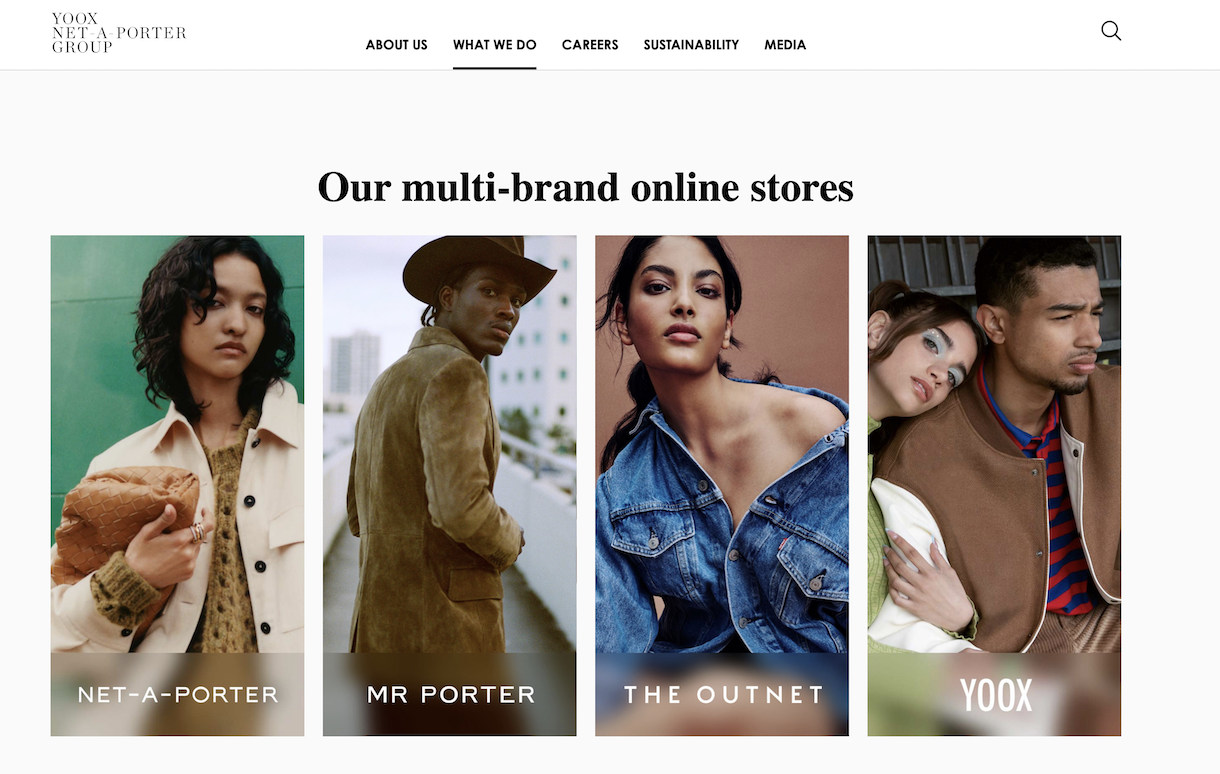Click the Our multi-brand online stores heading
The height and width of the screenshot is (774, 1220).
point(585,187)
